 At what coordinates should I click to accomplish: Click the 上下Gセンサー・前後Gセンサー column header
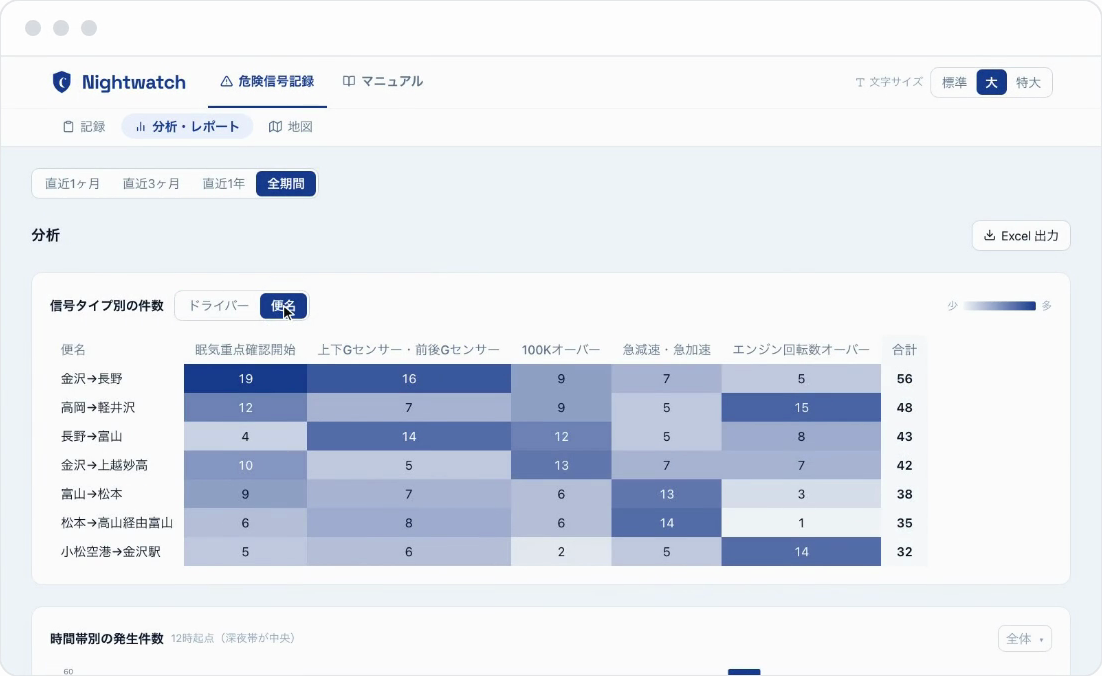(x=408, y=349)
